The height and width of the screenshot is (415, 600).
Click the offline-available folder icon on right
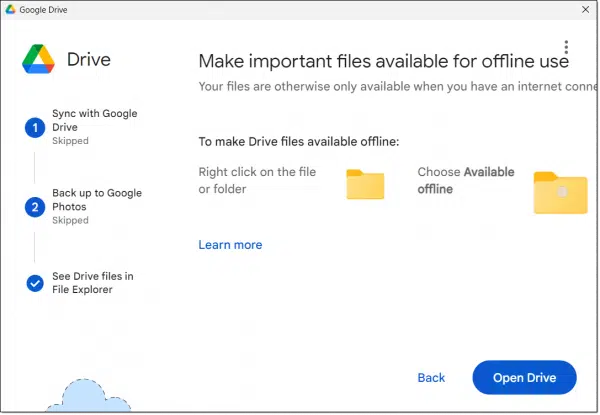(560, 192)
